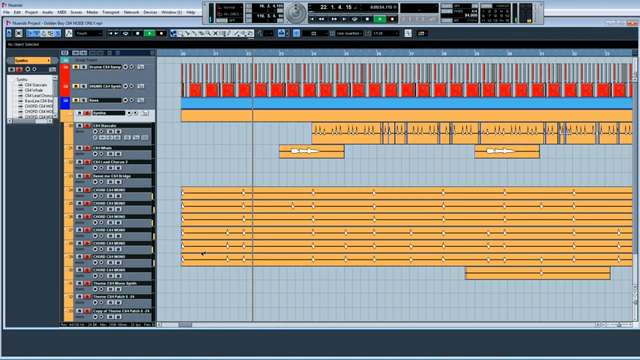Select the Glue tool
The width and height of the screenshot is (640, 360).
point(194,33)
